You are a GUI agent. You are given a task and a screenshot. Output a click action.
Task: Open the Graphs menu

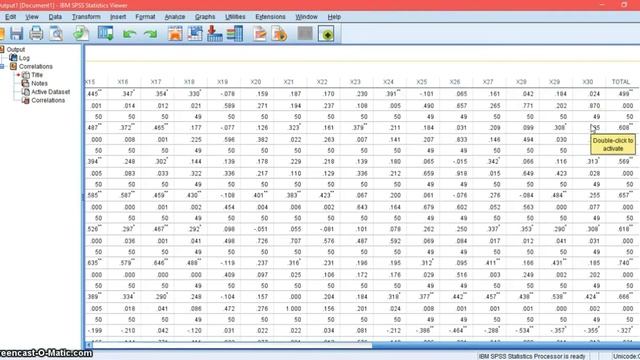205,17
